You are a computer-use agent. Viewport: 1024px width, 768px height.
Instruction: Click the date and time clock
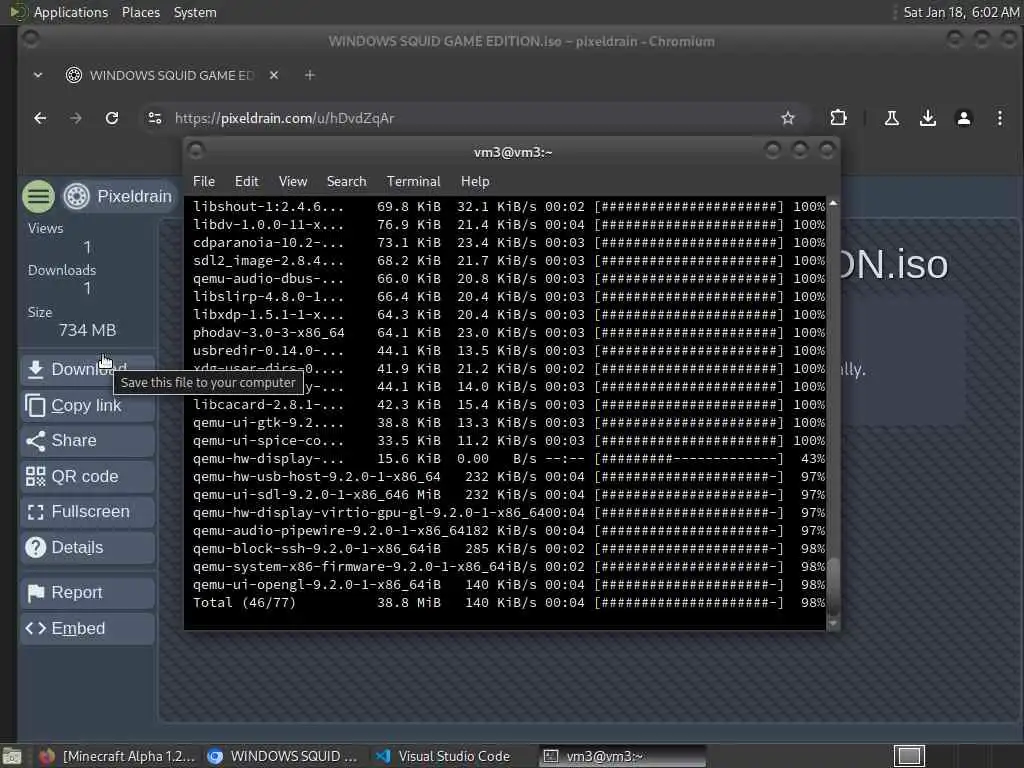point(961,12)
